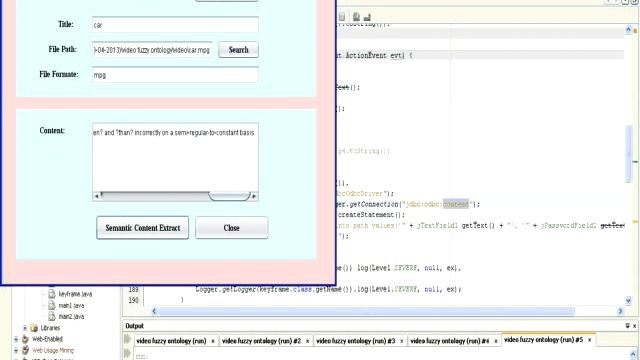Click the Output window vertical scrollbar up arrow
Image resolution: width=640 pixels, height=360 pixels.
[x=633, y=354]
